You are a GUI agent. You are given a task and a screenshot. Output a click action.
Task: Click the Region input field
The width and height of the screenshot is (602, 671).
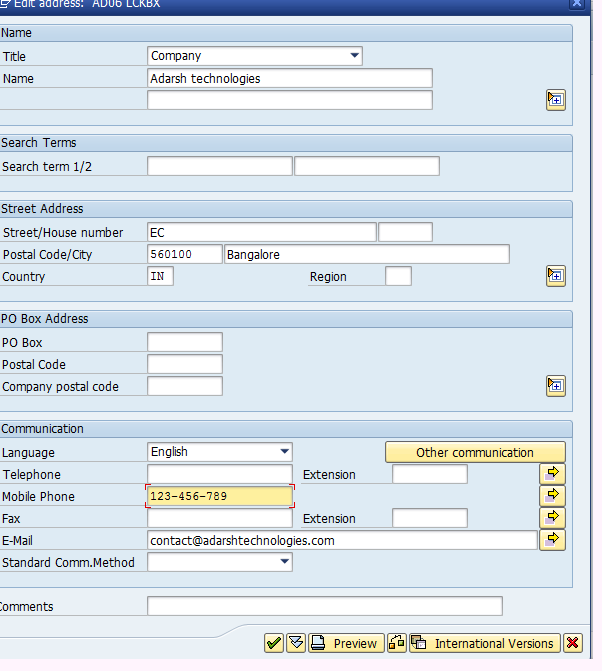(398, 276)
